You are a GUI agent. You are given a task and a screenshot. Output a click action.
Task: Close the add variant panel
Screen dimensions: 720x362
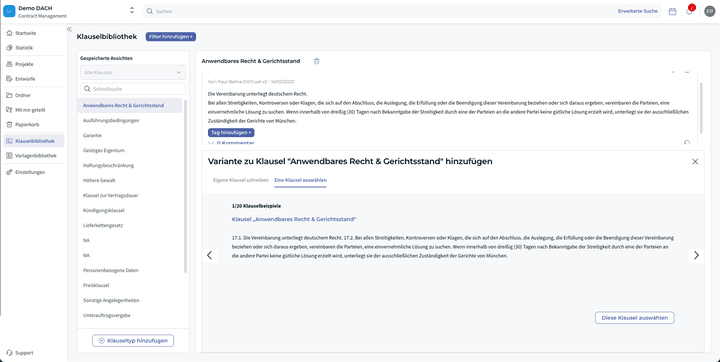click(695, 161)
